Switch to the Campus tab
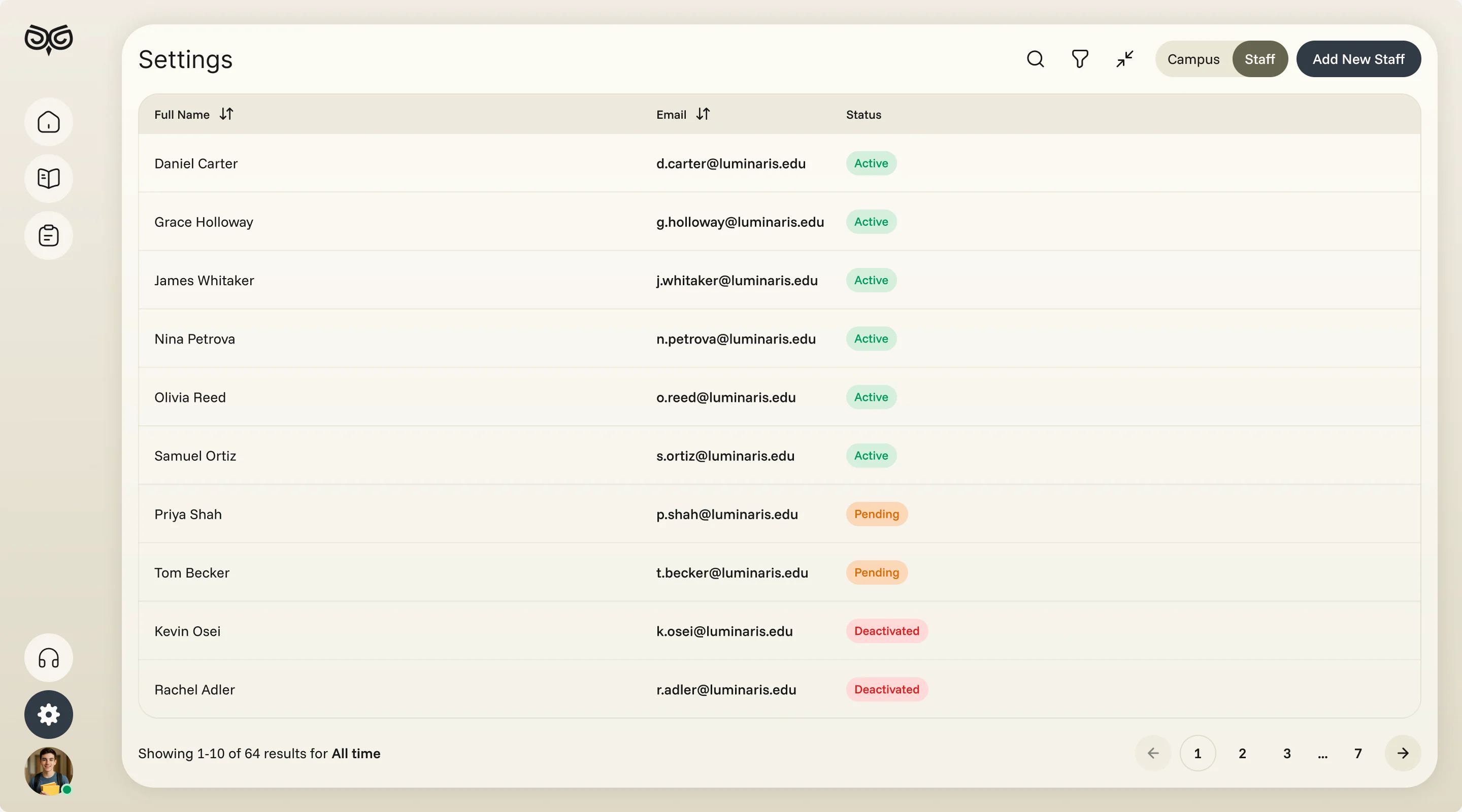The height and width of the screenshot is (812, 1462). click(x=1193, y=59)
